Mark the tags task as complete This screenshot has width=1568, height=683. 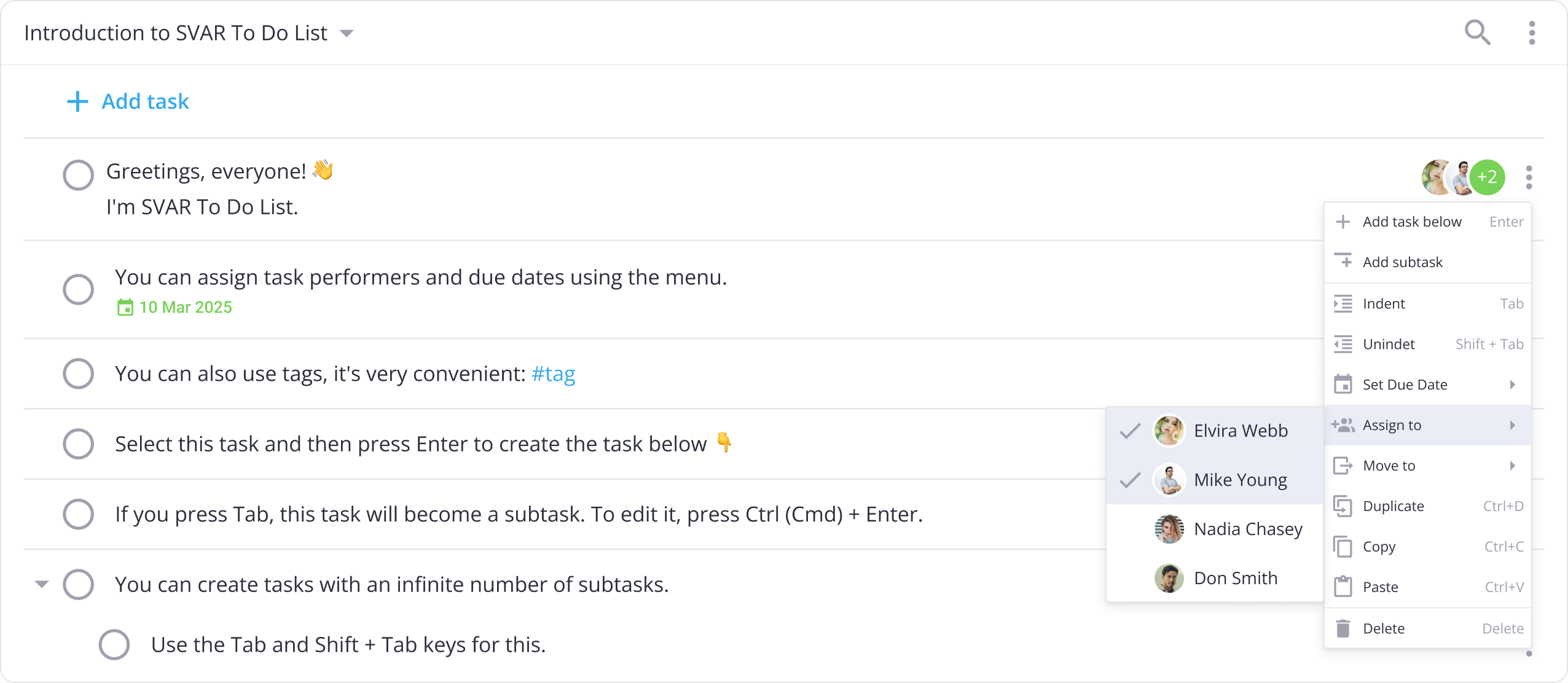click(x=78, y=373)
